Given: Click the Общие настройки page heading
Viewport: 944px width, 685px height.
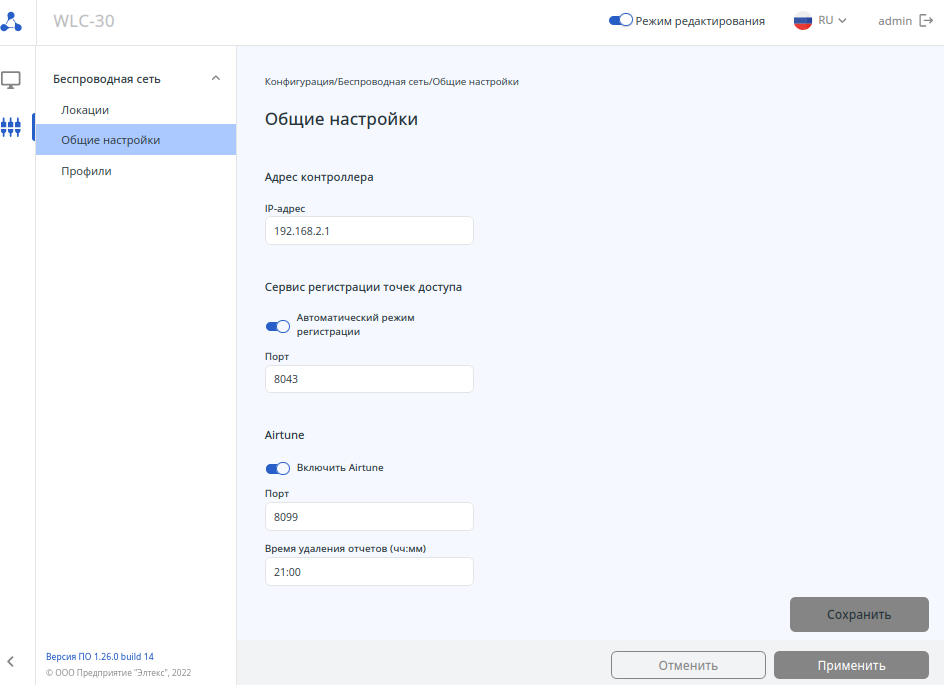Looking at the screenshot, I should coord(341,119).
